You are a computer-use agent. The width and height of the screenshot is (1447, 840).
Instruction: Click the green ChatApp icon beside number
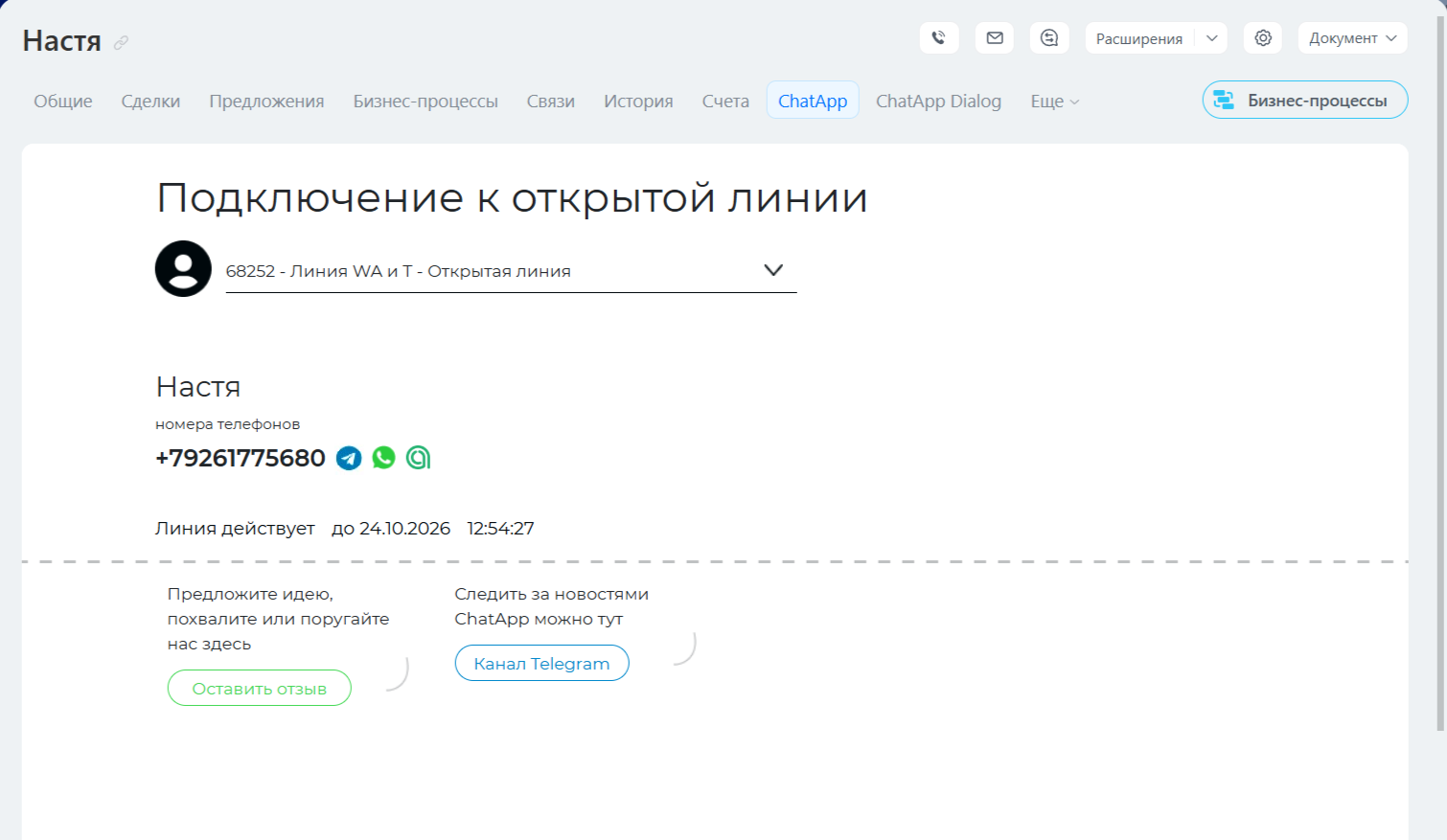pyautogui.click(x=418, y=458)
